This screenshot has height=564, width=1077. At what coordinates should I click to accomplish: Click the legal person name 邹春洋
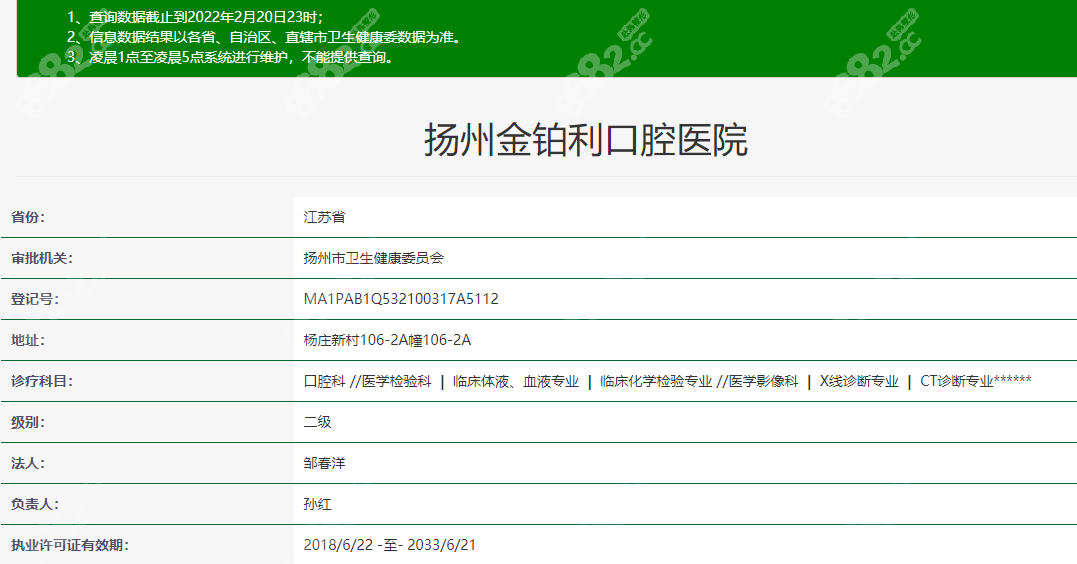(324, 464)
